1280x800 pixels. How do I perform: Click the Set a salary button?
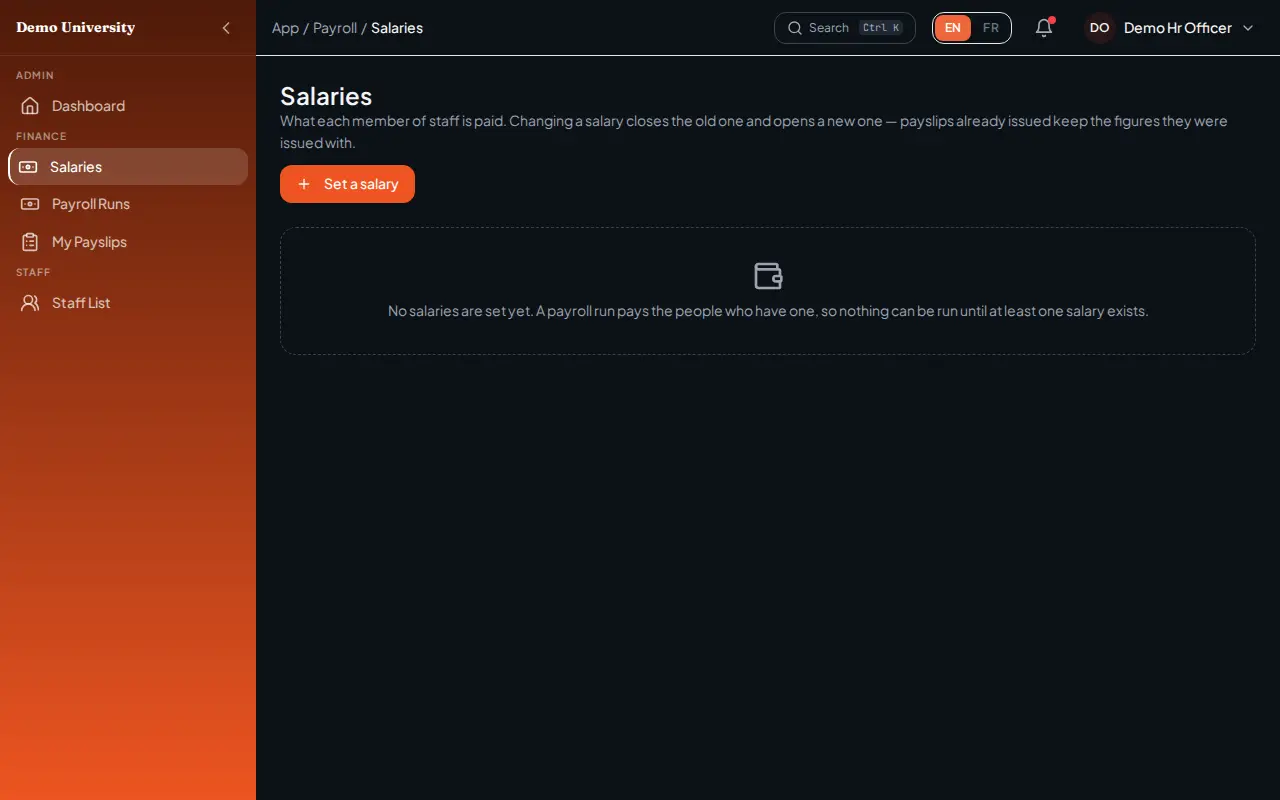coord(347,184)
